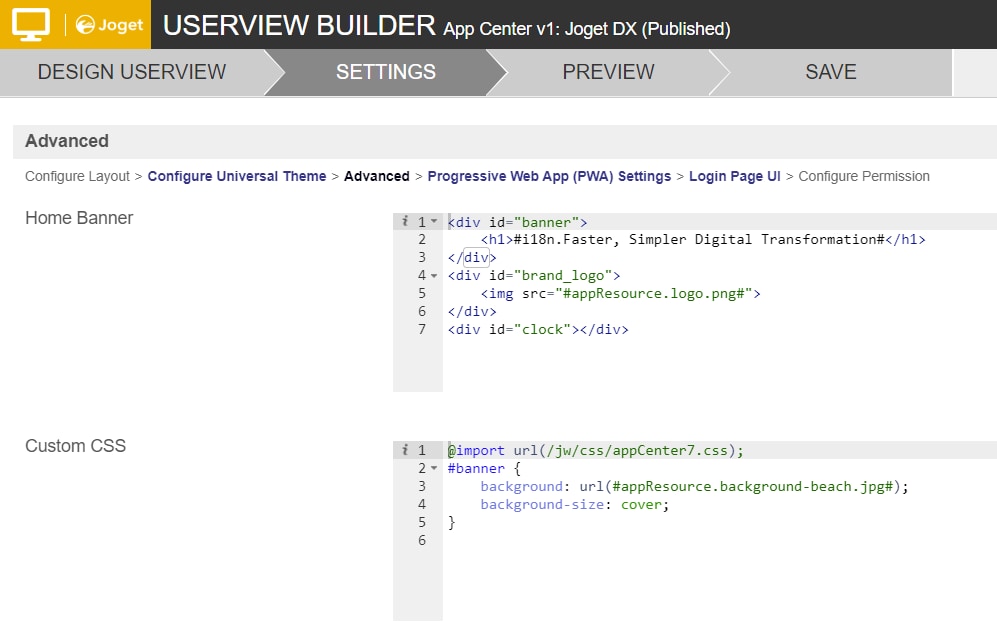Click info icon in Home Banner editor gutter
This screenshot has width=997, height=629.
click(x=404, y=221)
